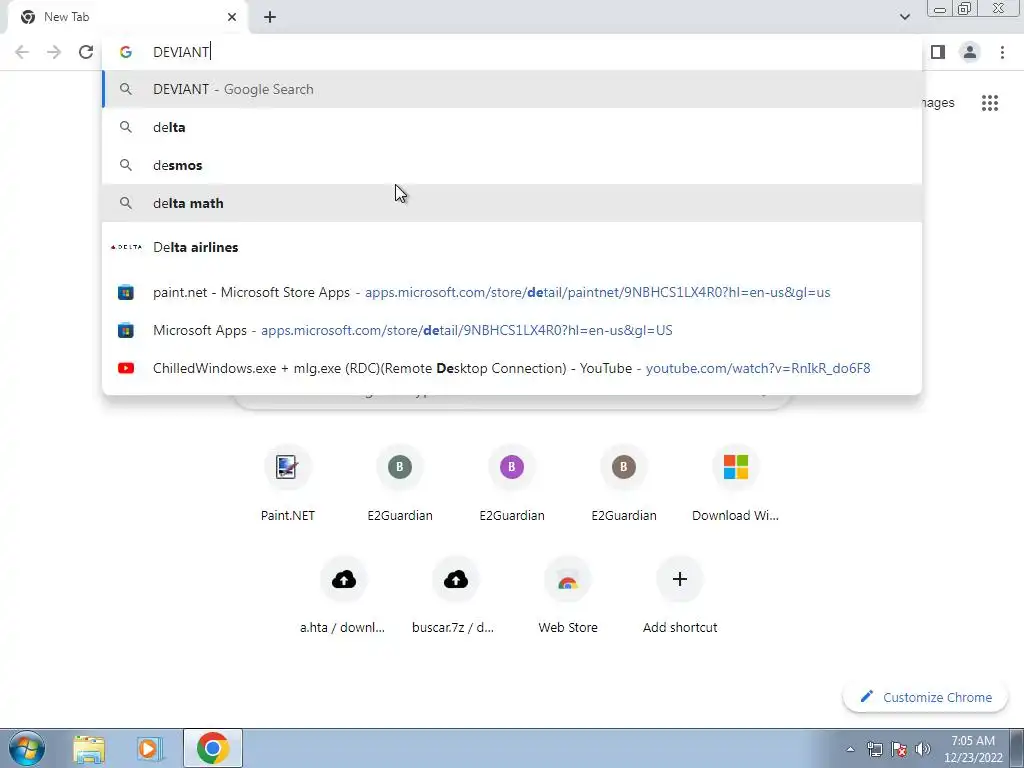
Task: Choose the 'delta' search suggestion
Action: click(512, 127)
